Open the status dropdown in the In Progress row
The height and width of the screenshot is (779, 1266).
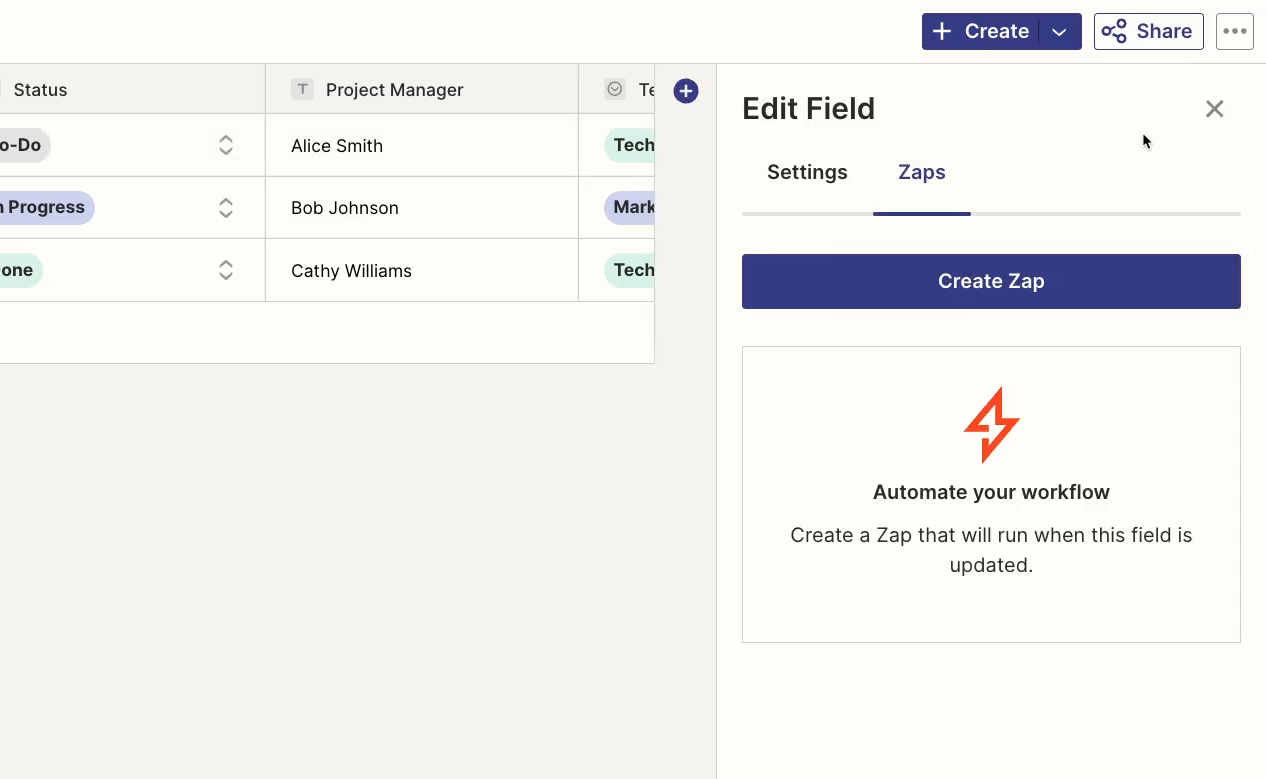pos(226,208)
